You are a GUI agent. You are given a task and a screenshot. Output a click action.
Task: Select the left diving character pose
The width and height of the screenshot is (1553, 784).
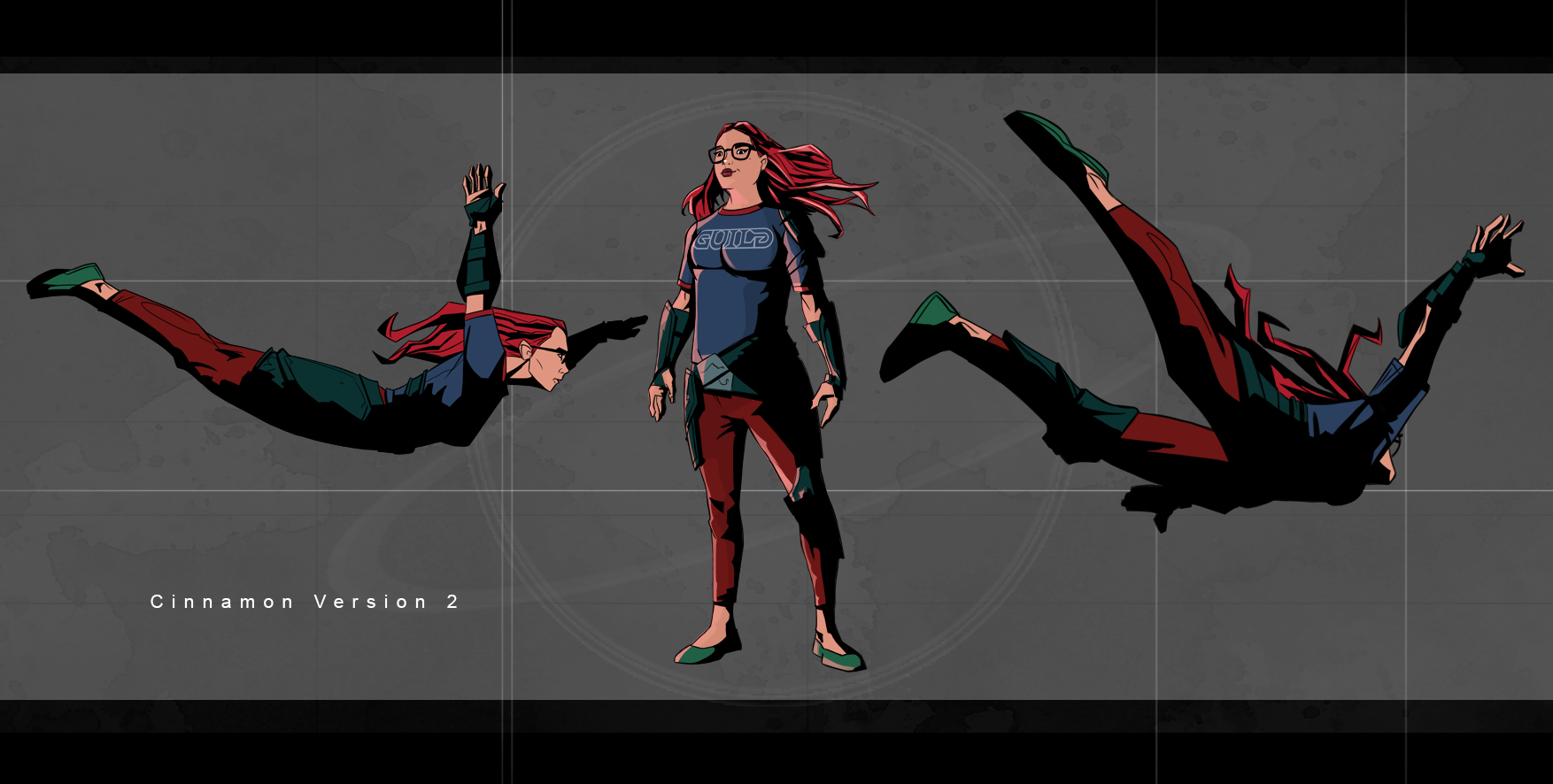337,308
